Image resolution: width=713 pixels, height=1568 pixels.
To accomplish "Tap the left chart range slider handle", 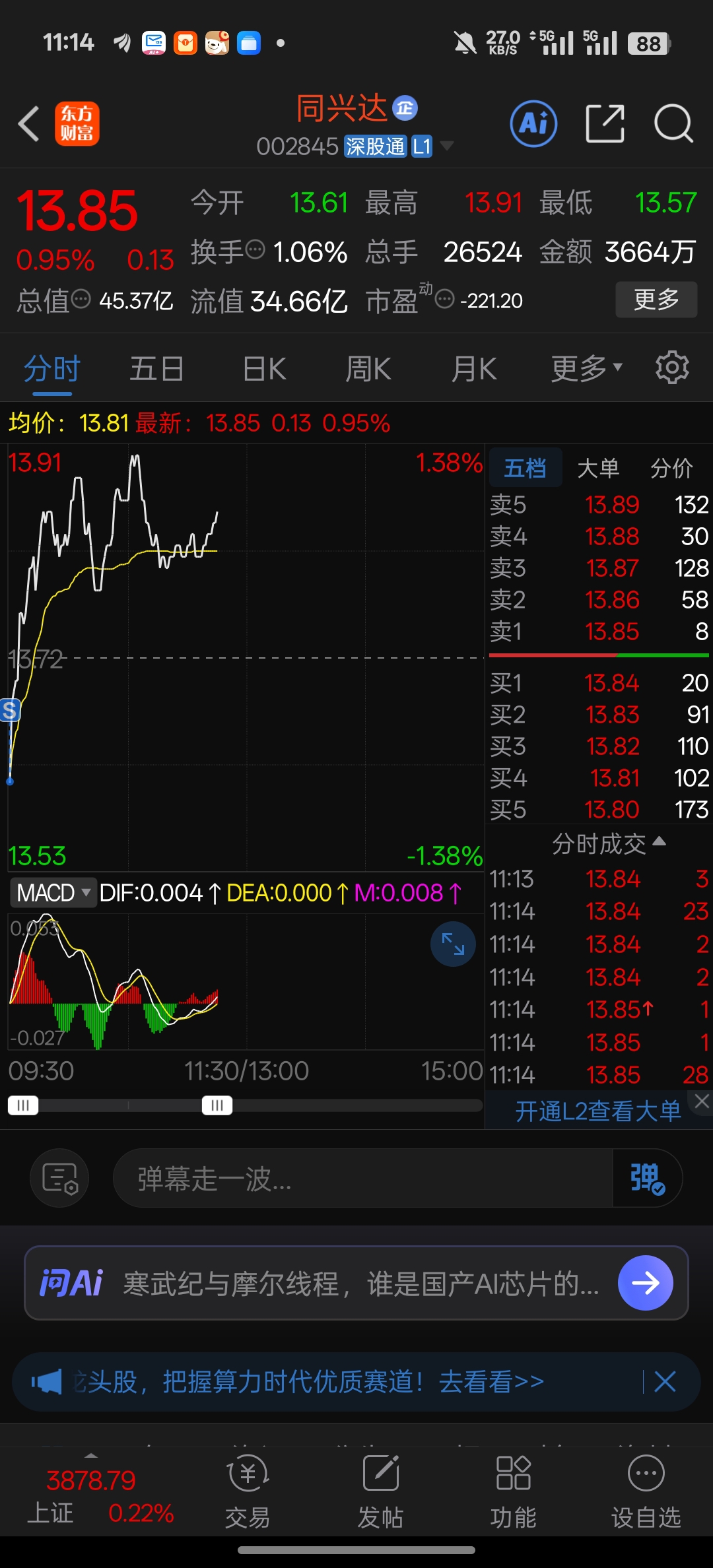I will coord(23,1105).
